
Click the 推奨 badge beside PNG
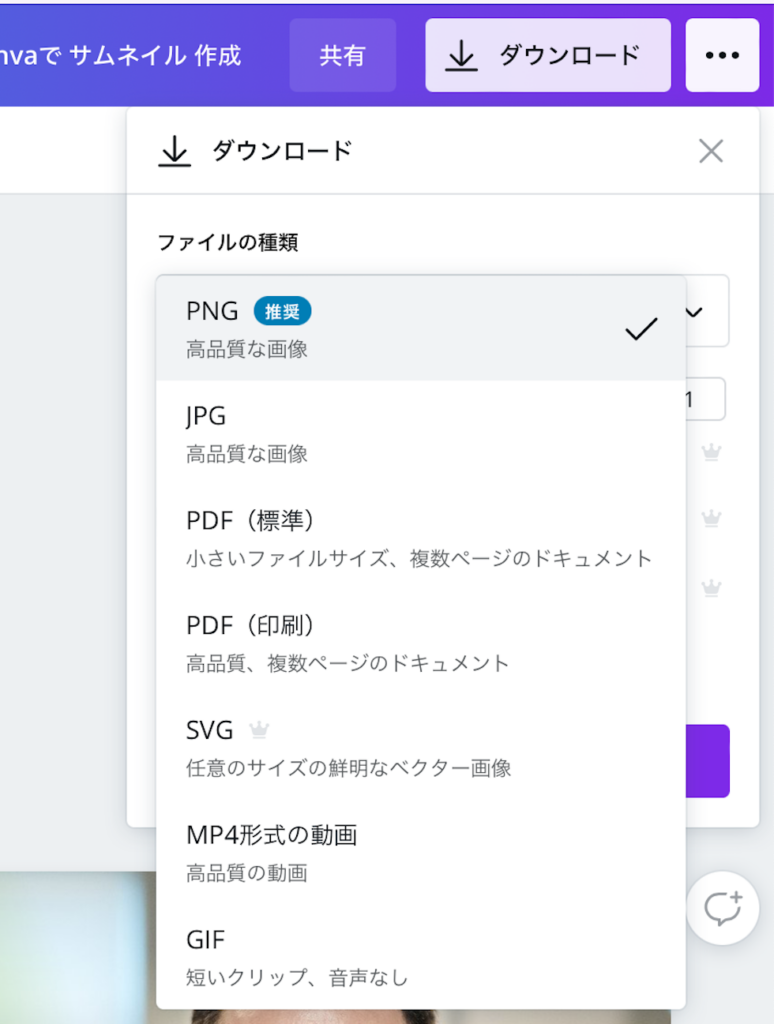coord(282,311)
